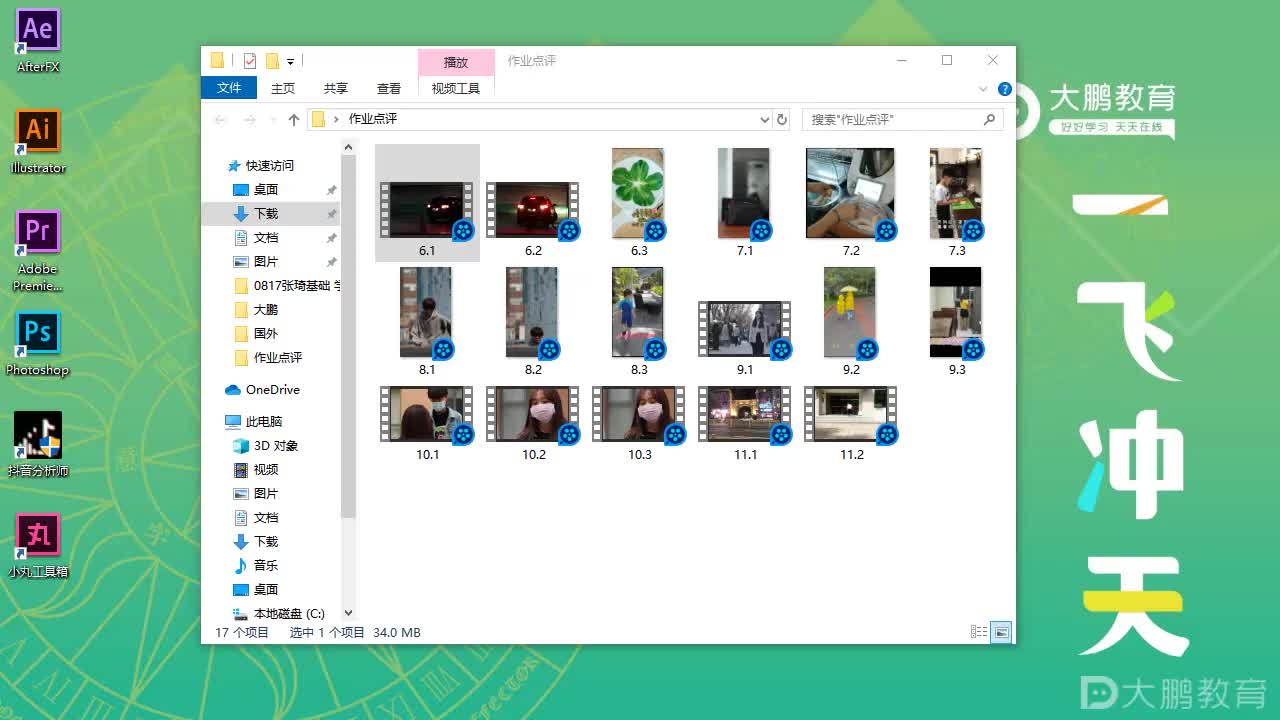Switch to the 主页 ribbon tab
Viewport: 1280px width, 720px height.
pos(283,88)
